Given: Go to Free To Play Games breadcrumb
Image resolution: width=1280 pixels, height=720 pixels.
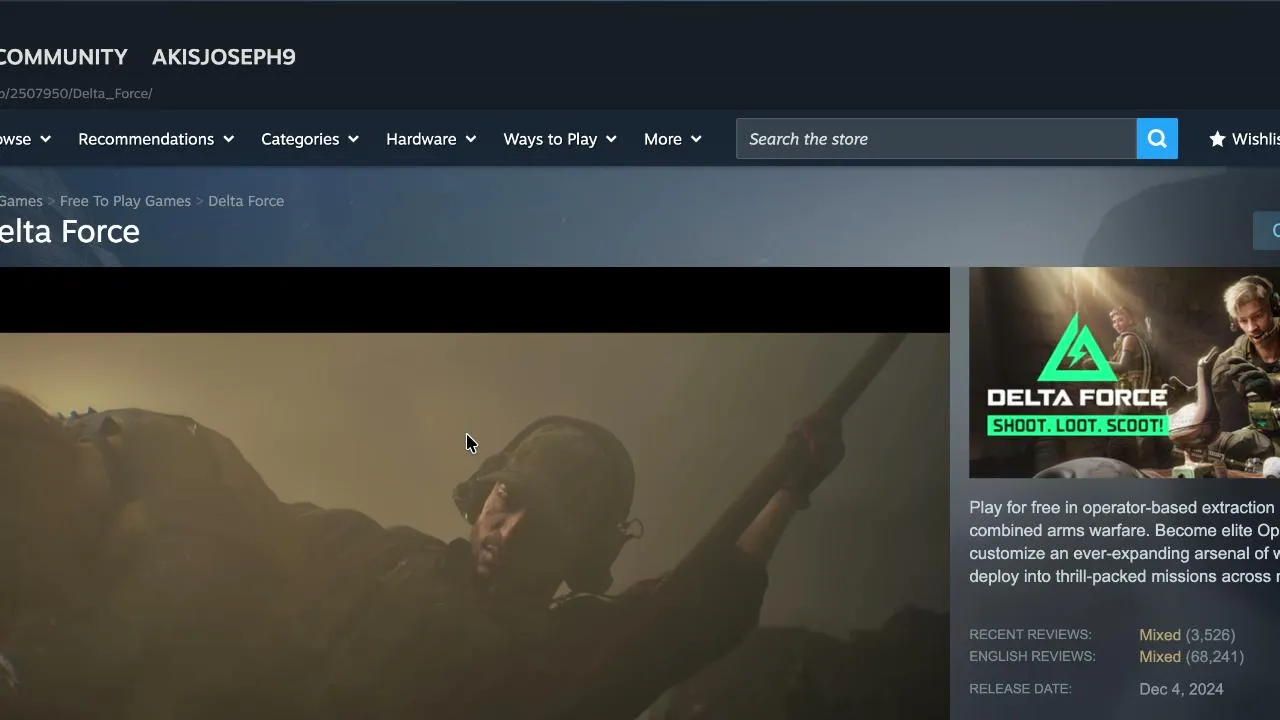Looking at the screenshot, I should (x=125, y=201).
